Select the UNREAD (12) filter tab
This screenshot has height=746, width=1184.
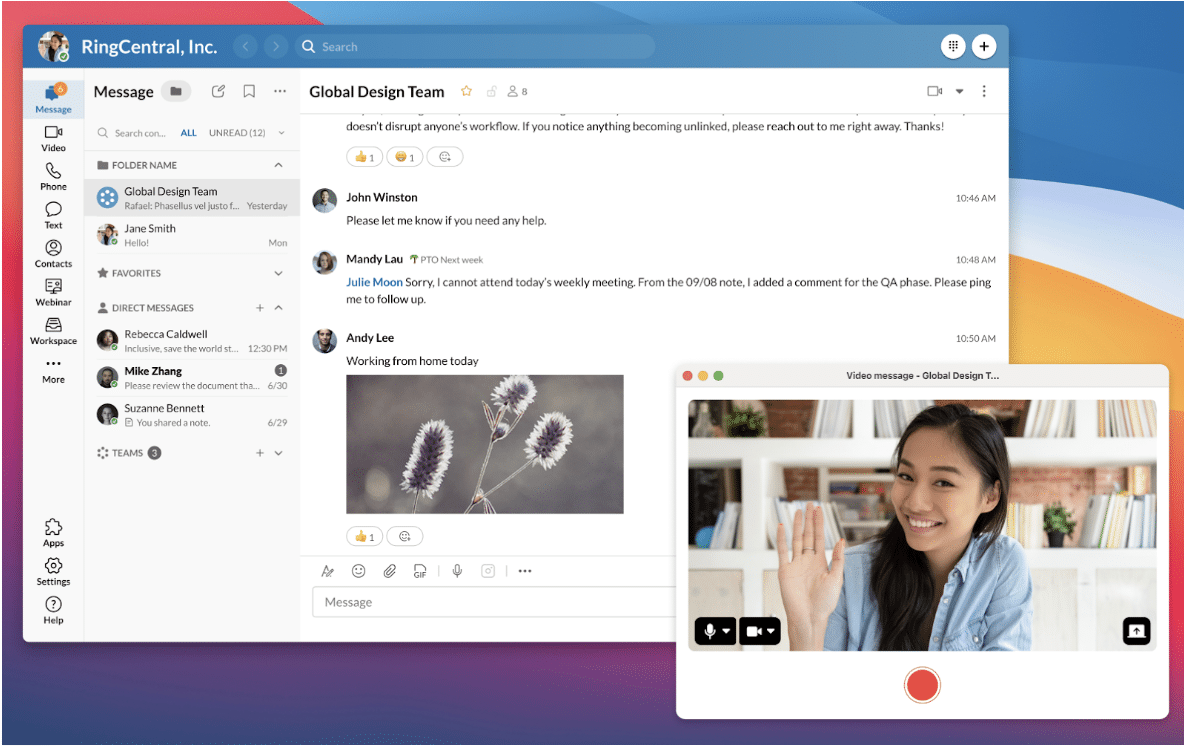[x=237, y=133]
